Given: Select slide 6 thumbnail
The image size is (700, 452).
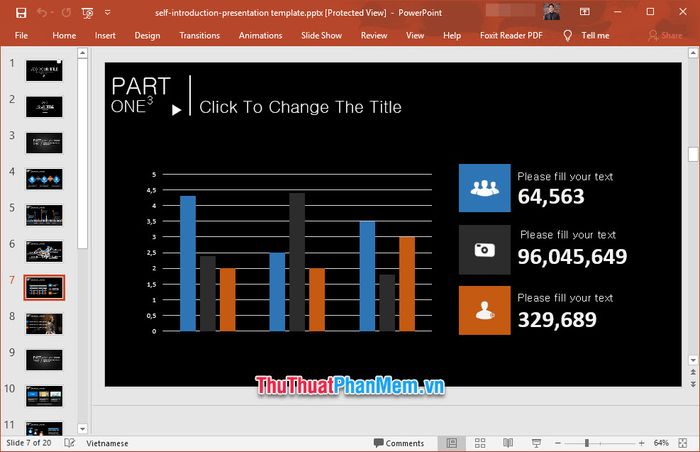Looking at the screenshot, I should tap(44, 251).
